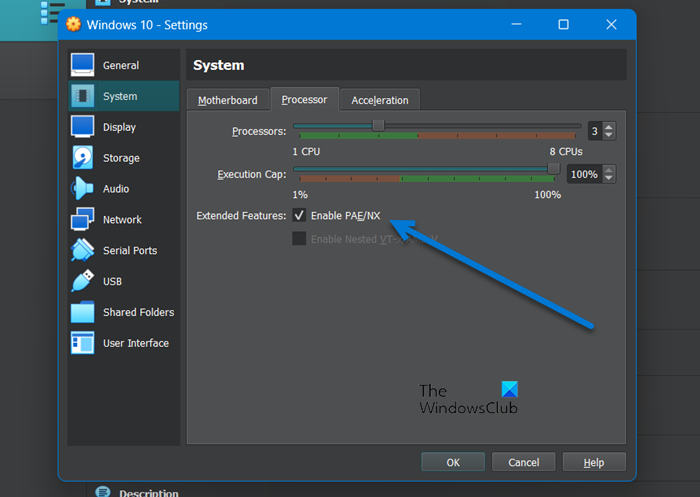This screenshot has height=497, width=700.
Task: Click the list menu icon in background window
Action: (53, 12)
